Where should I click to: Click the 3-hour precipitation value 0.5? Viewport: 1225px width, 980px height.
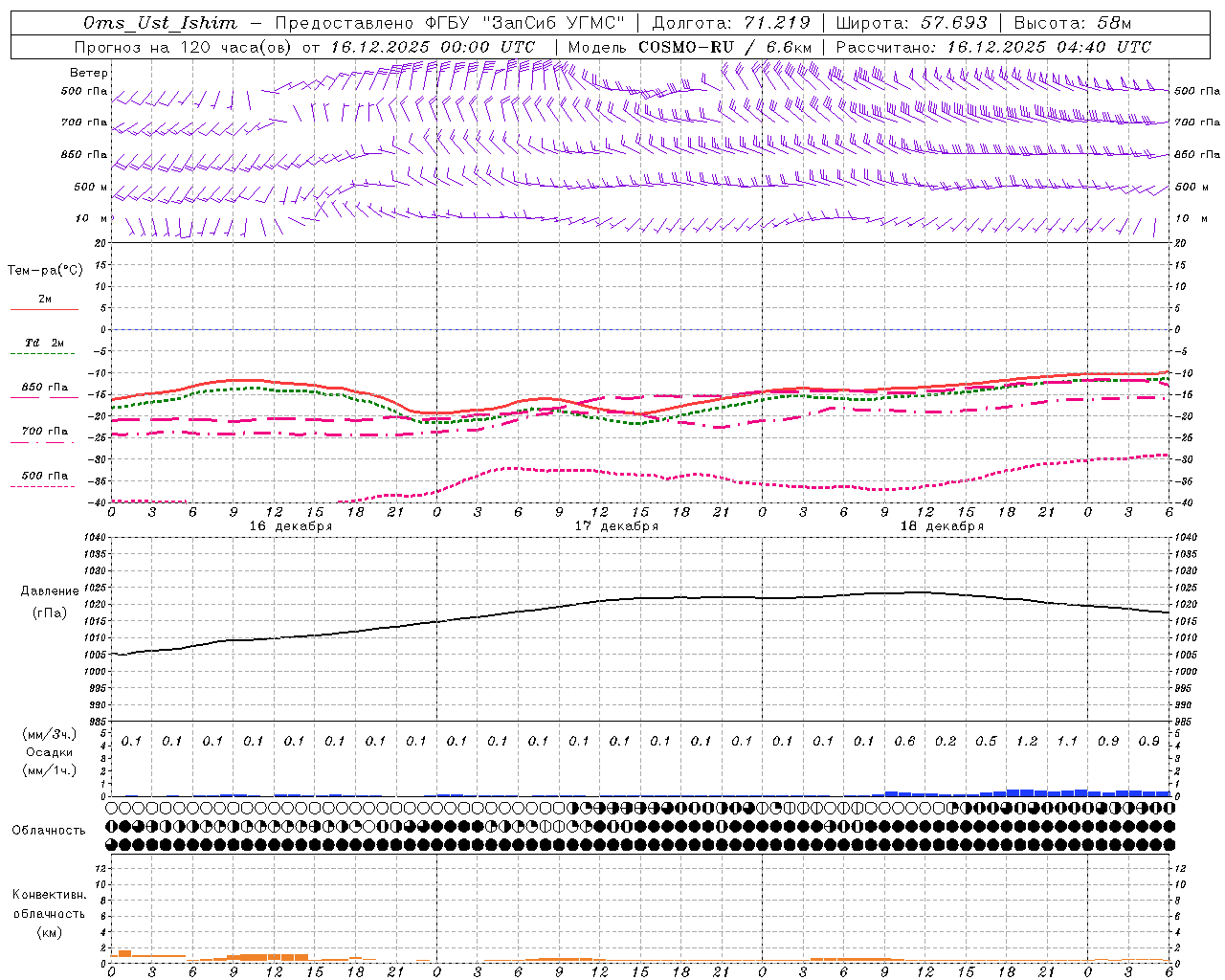(986, 741)
